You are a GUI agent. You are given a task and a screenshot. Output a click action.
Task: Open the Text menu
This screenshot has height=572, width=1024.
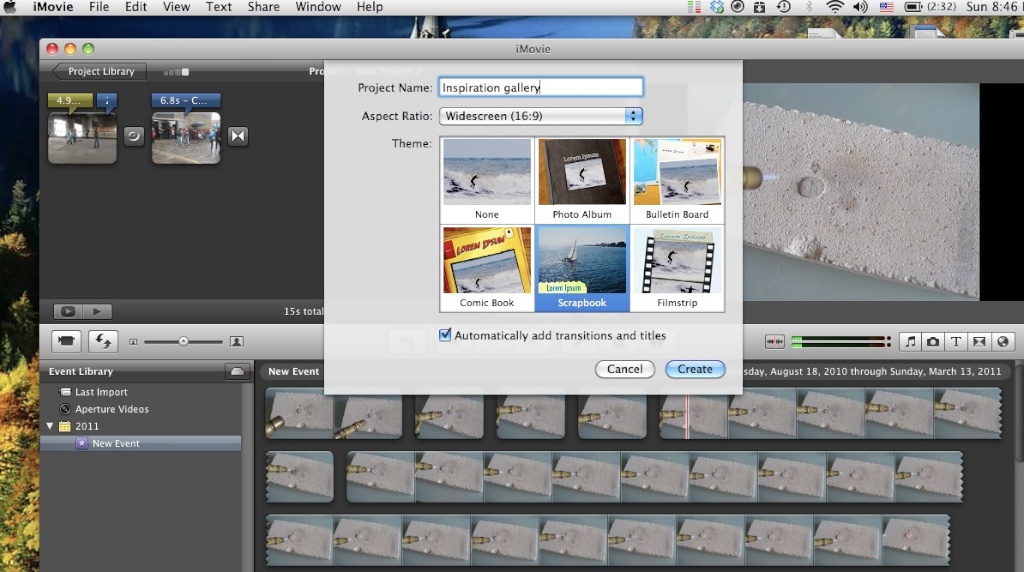(219, 7)
